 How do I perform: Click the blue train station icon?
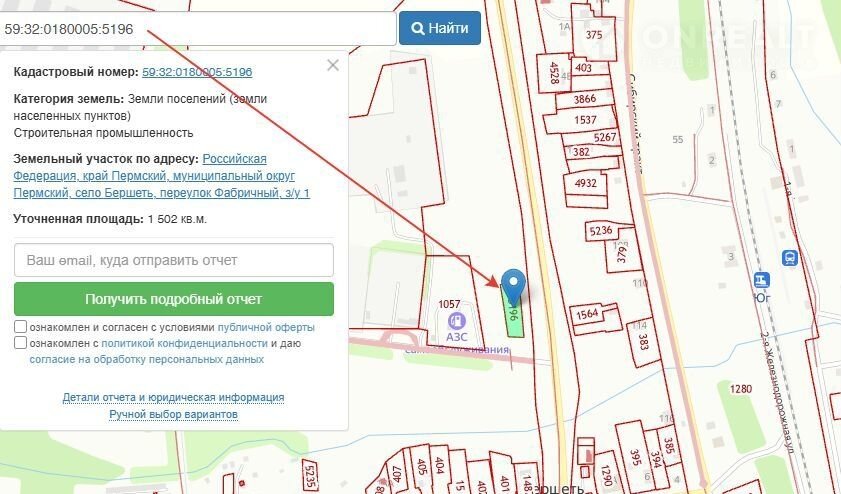[790, 257]
